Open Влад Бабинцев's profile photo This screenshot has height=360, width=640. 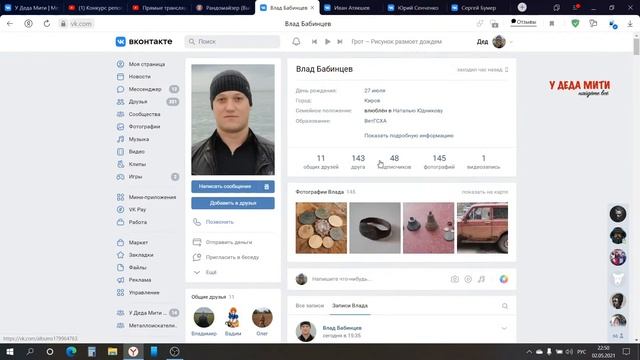point(233,120)
